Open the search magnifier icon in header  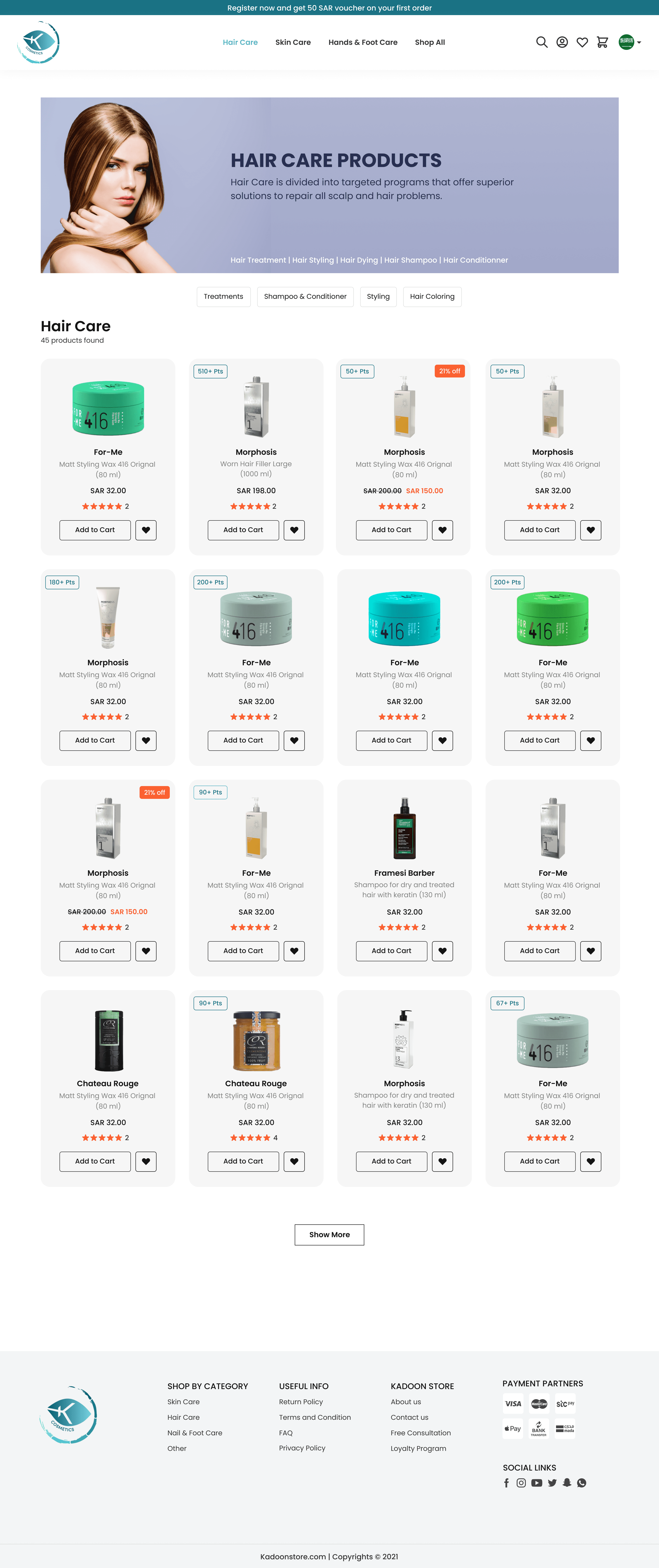pos(541,42)
